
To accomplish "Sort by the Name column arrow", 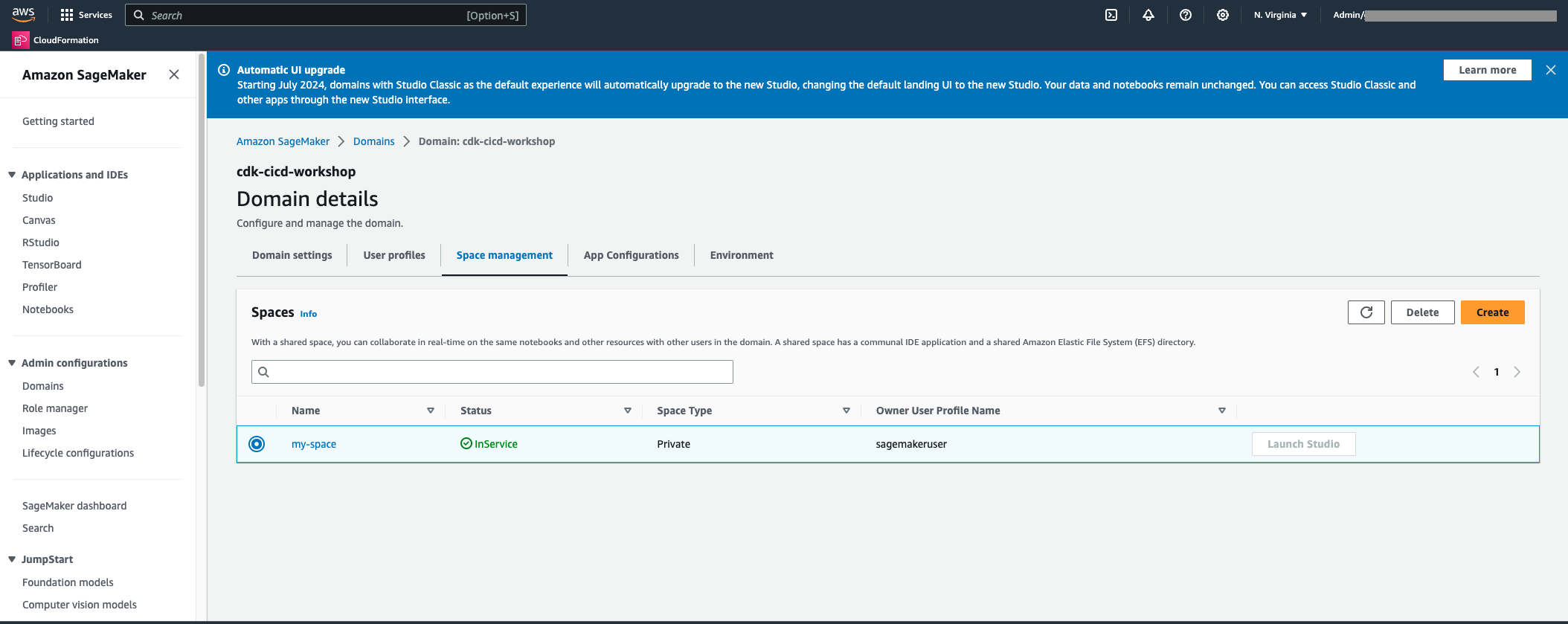I will coord(431,411).
